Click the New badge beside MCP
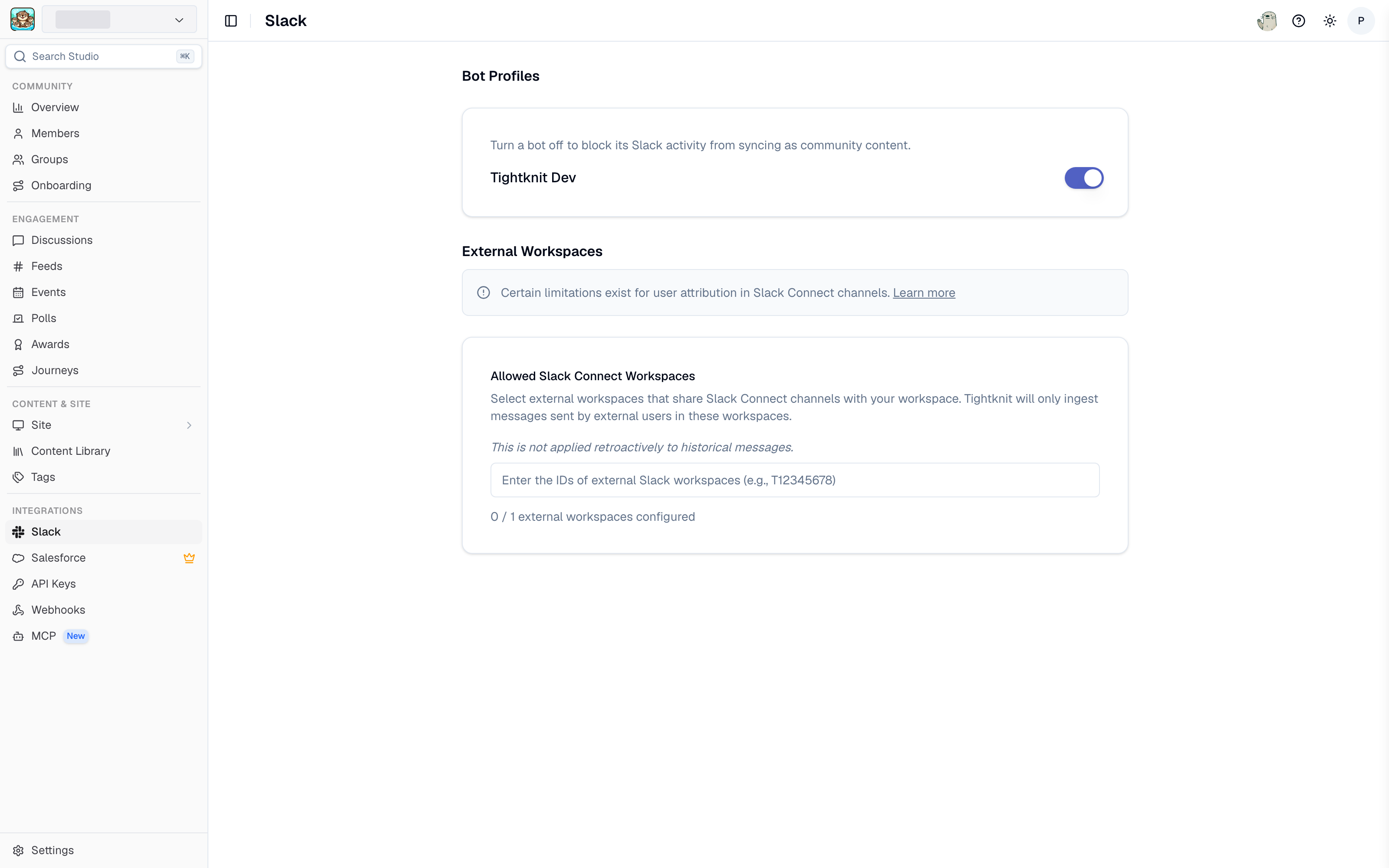1389x868 pixels. click(76, 636)
